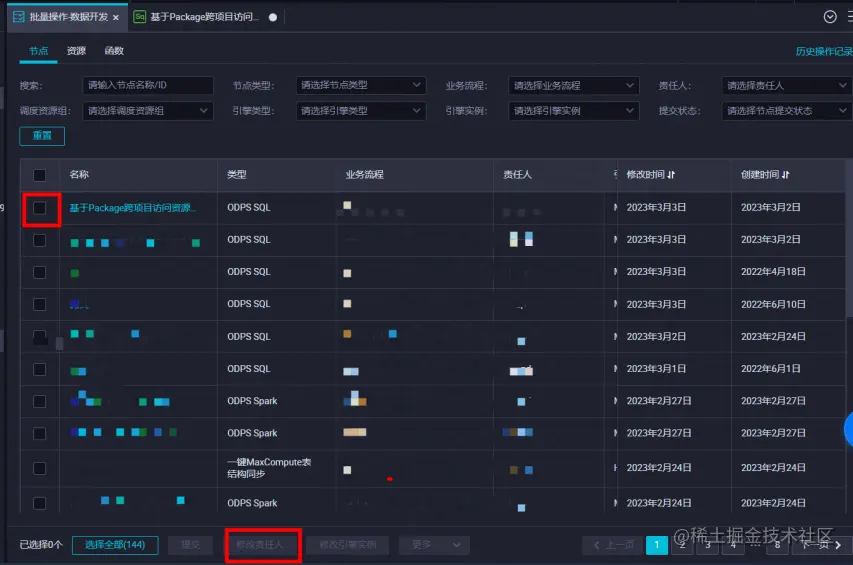The width and height of the screenshot is (853, 565).
Task: Check the ODPS SQL row modified 2023年3月2日
Action: pos(39,337)
